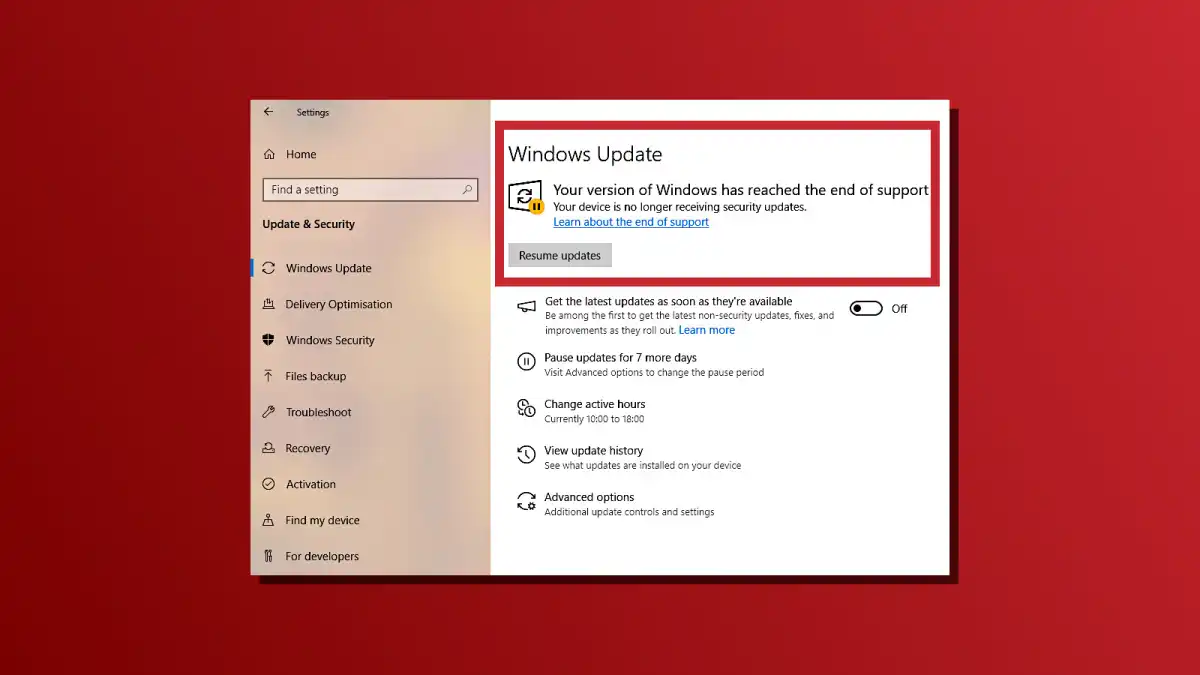Open View update history
Screen dimensions: 1200x675
click(593, 451)
